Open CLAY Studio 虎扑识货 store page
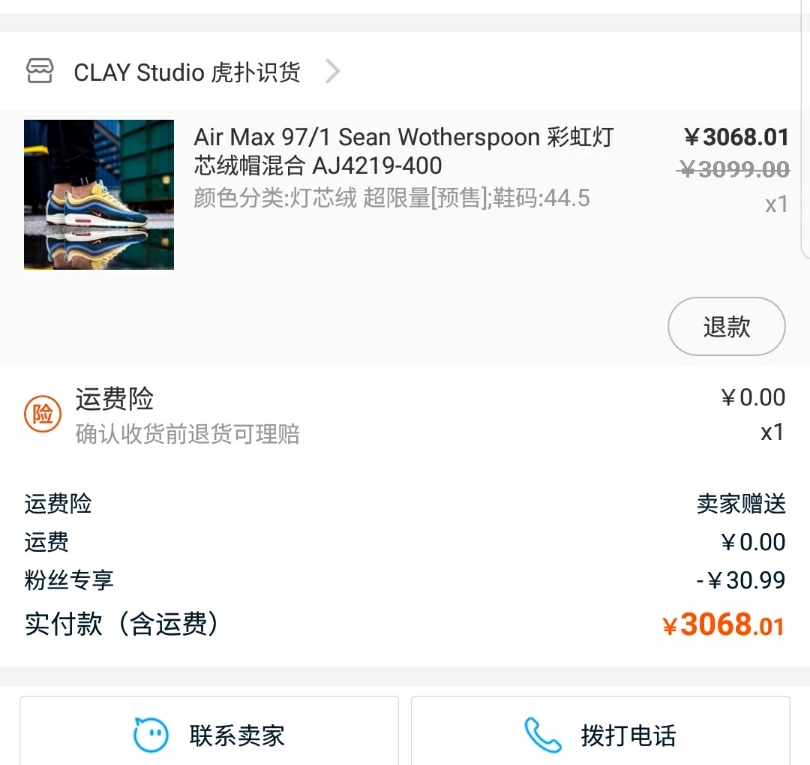810x765 pixels. 187,72
